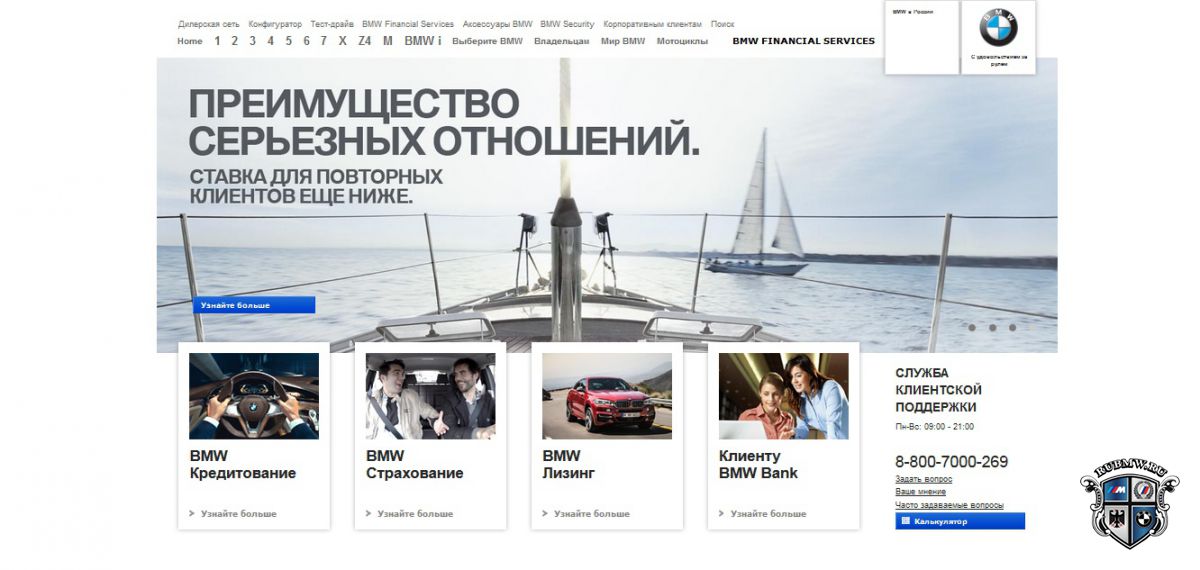Screen dimensions: 1200x570
Task: Select the Z4 nav item
Action: pyautogui.click(x=364, y=41)
